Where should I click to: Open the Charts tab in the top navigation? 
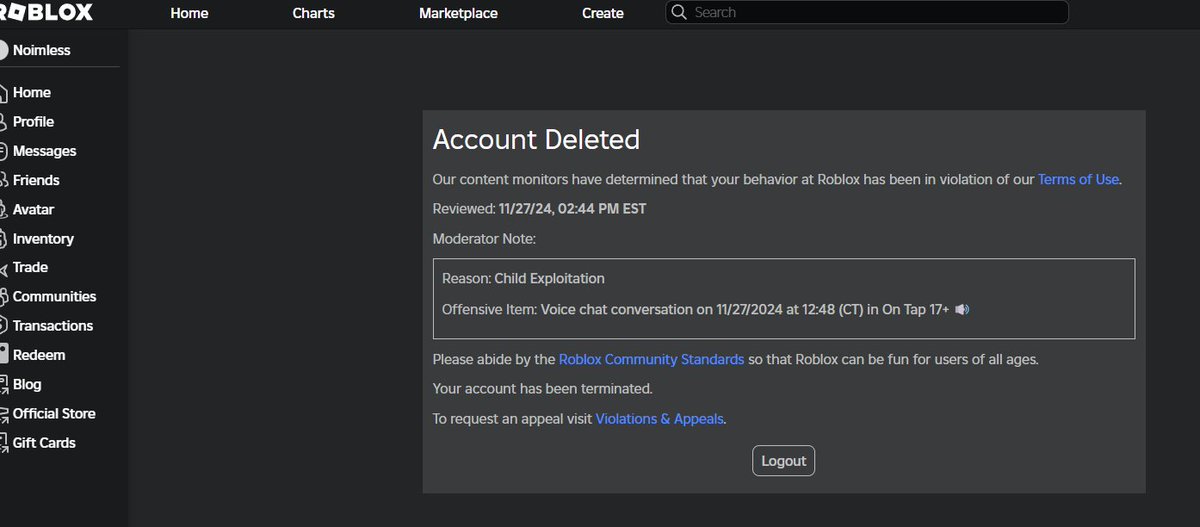point(314,13)
